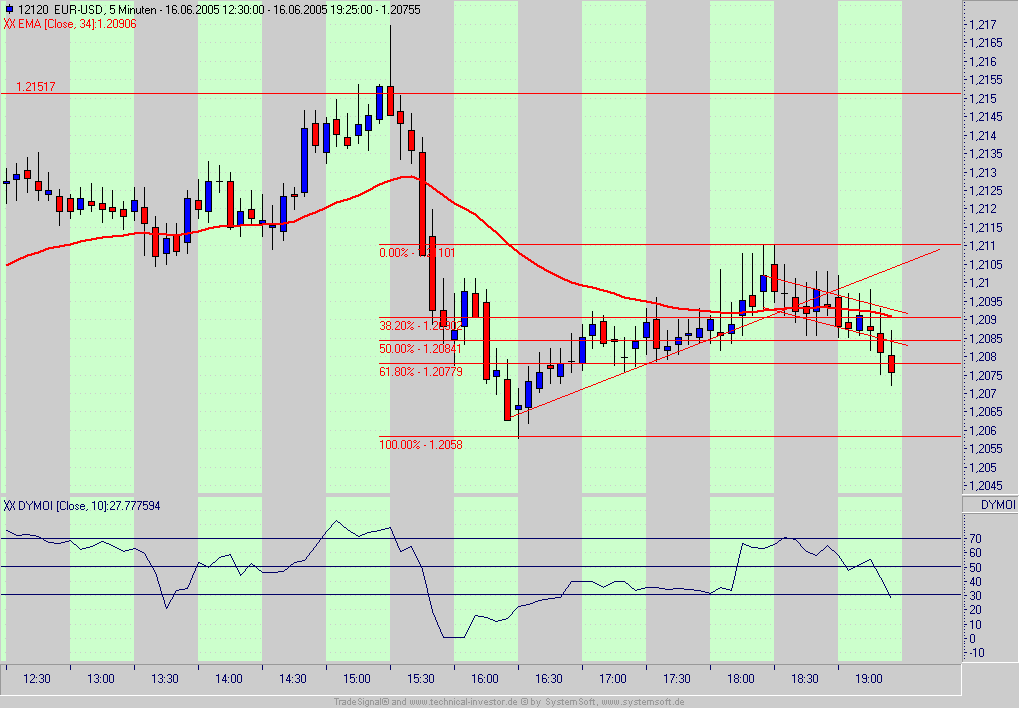Click the www.technical-investor.de link in footer

tap(463, 702)
